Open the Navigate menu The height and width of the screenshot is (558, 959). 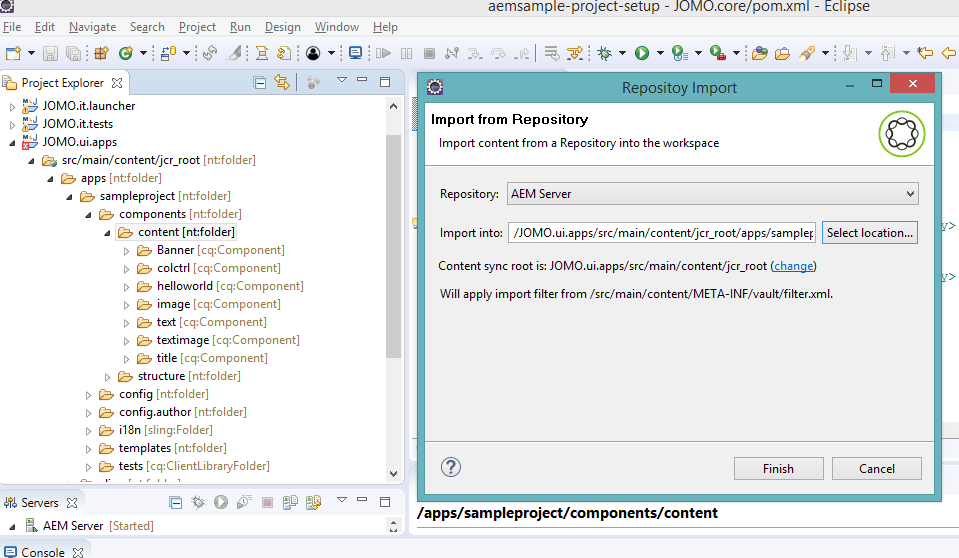click(92, 27)
